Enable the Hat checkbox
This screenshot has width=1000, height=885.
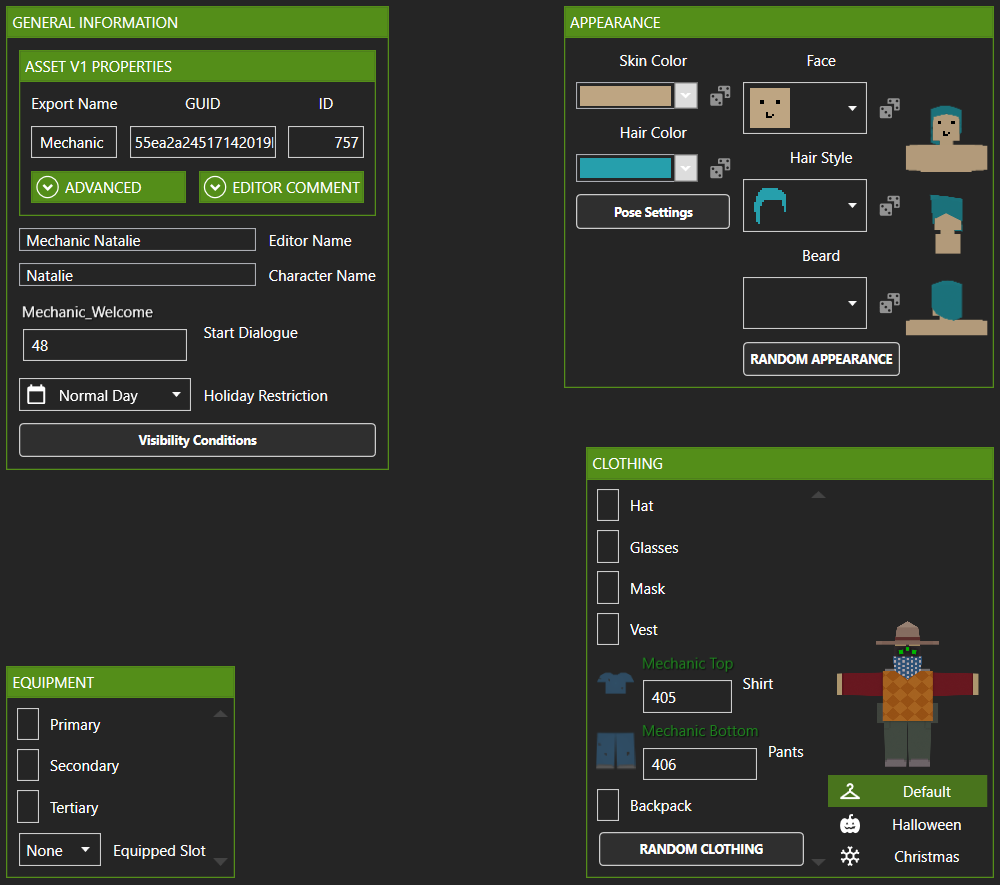[608, 505]
